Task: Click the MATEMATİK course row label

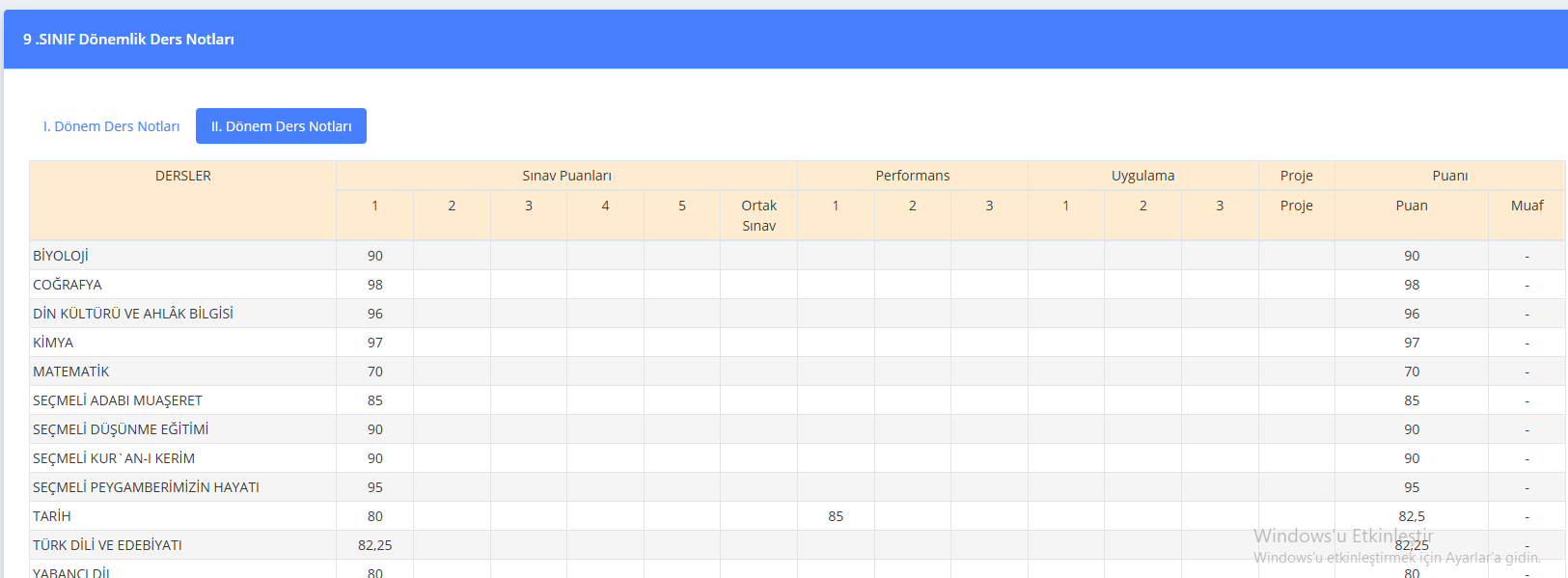Action: [71, 372]
